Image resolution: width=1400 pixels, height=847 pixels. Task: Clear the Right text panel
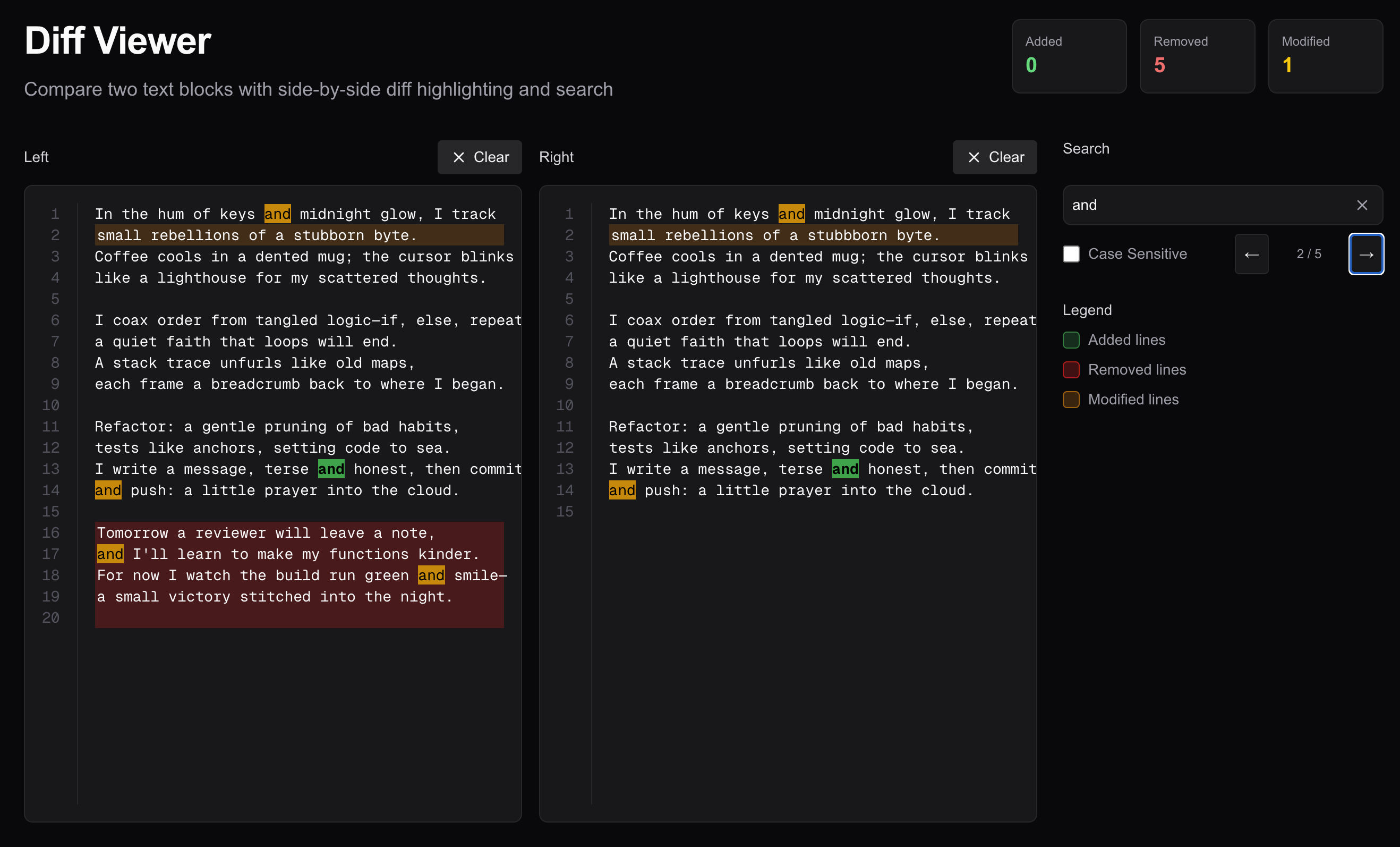995,157
